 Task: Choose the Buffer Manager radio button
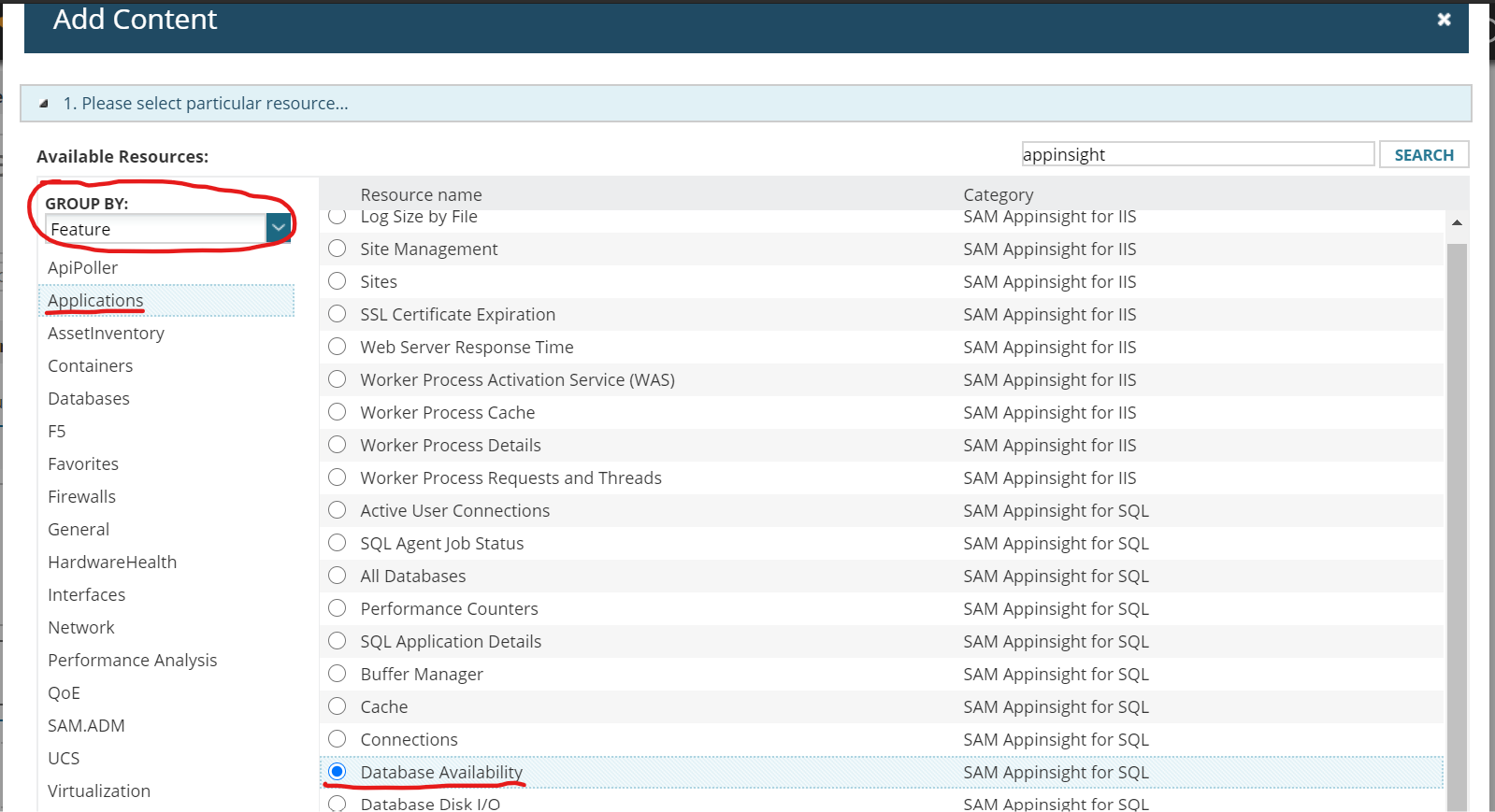pyautogui.click(x=338, y=674)
